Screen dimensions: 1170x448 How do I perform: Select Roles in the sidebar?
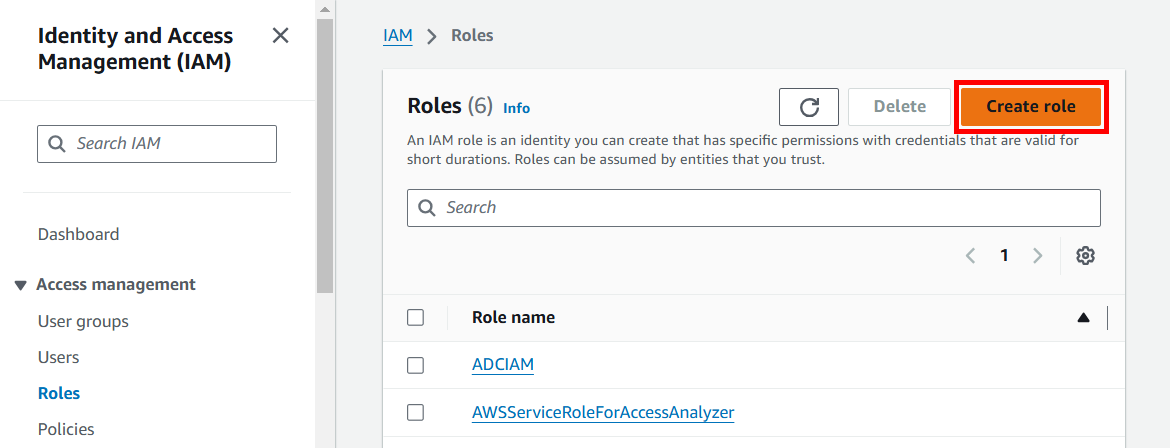pos(59,393)
